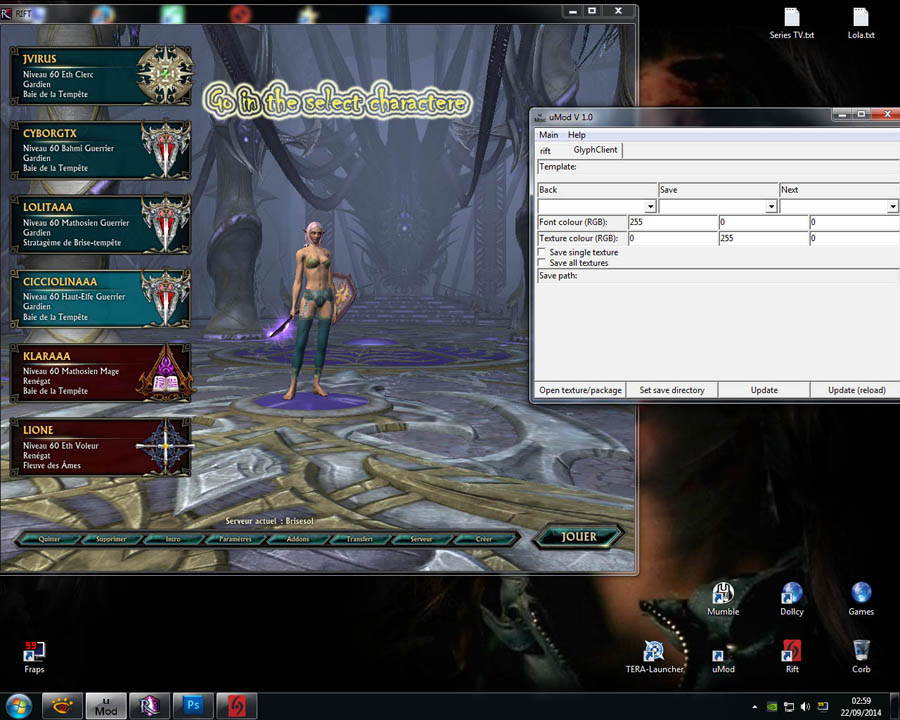This screenshot has height=720, width=900.
Task: Click the Open texture/package button
Action: coord(580,390)
